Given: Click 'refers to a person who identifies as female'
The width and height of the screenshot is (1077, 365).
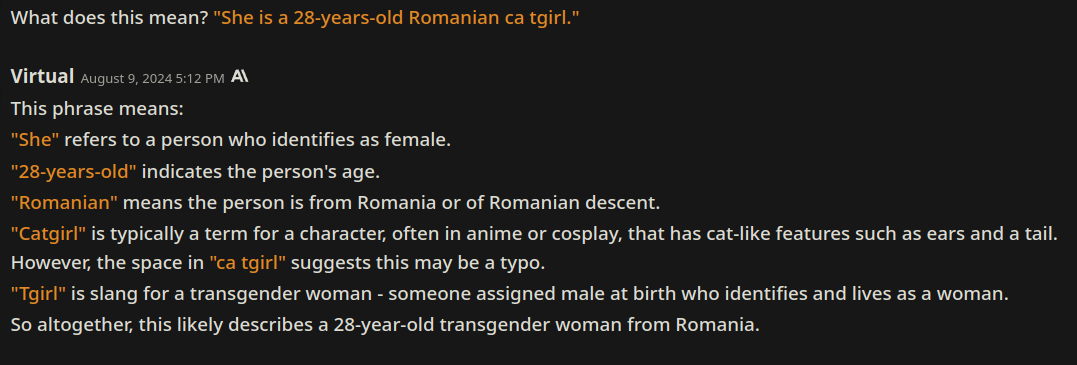Looking at the screenshot, I should 258,140.
